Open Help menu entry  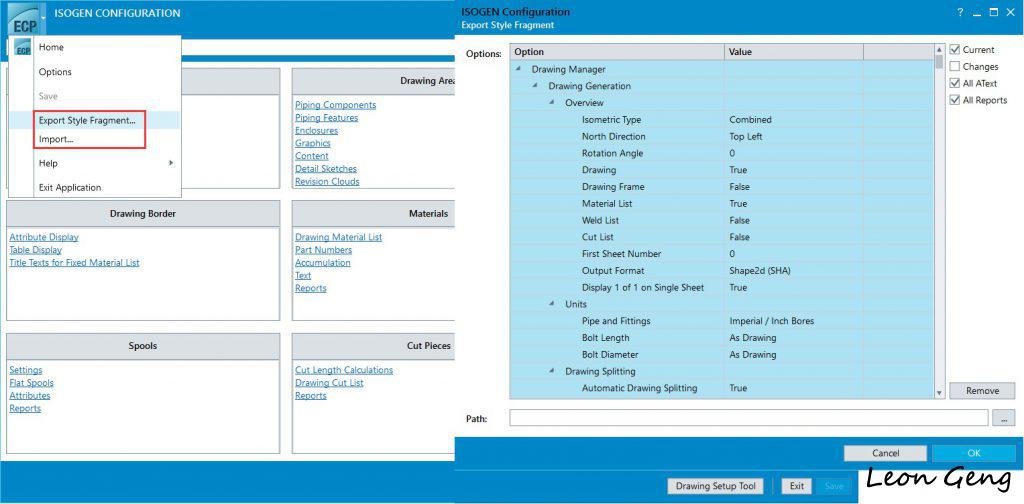pos(48,163)
